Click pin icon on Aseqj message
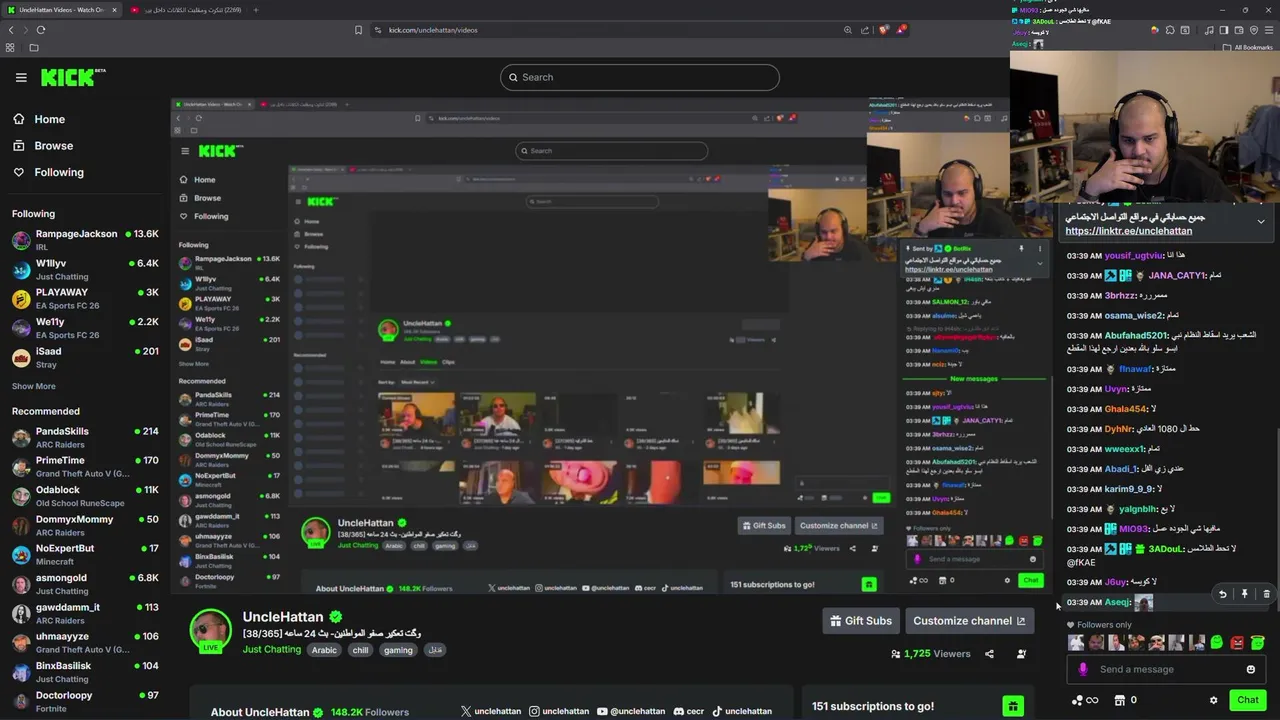1280x720 pixels. (1244, 594)
